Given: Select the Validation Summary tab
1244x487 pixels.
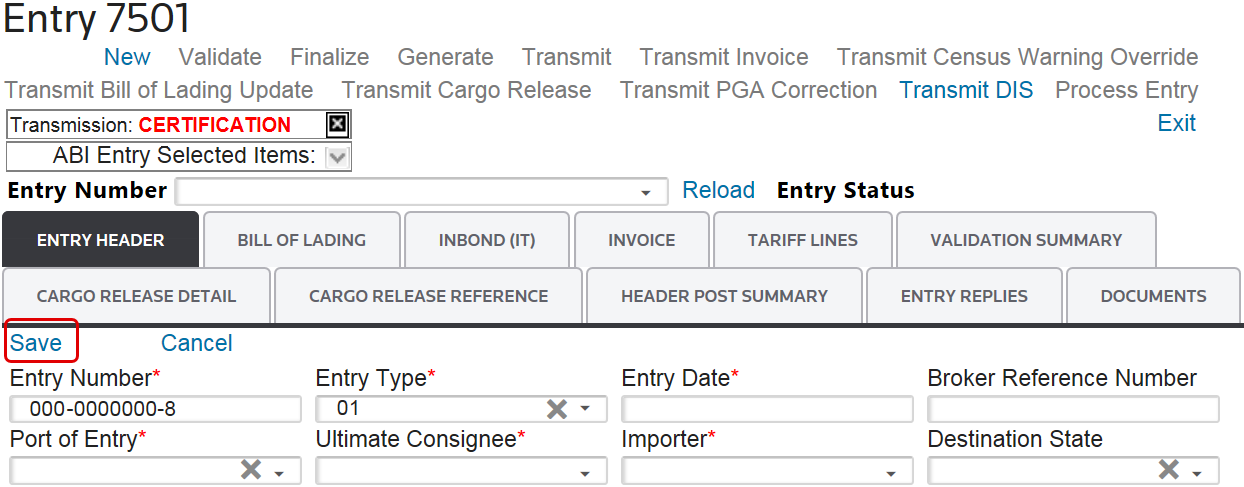Looking at the screenshot, I should [x=1025, y=240].
